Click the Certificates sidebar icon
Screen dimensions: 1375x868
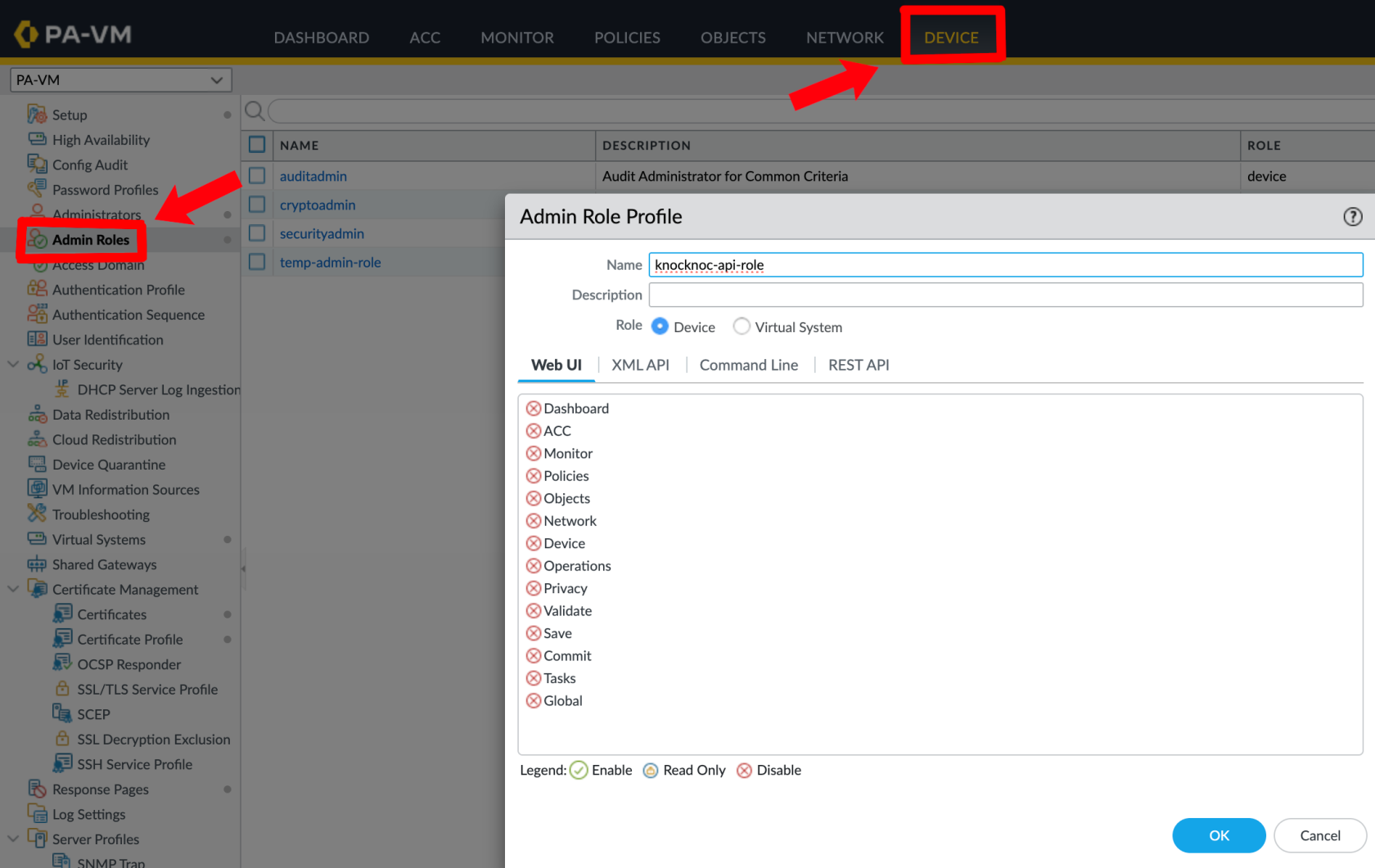tap(62, 614)
